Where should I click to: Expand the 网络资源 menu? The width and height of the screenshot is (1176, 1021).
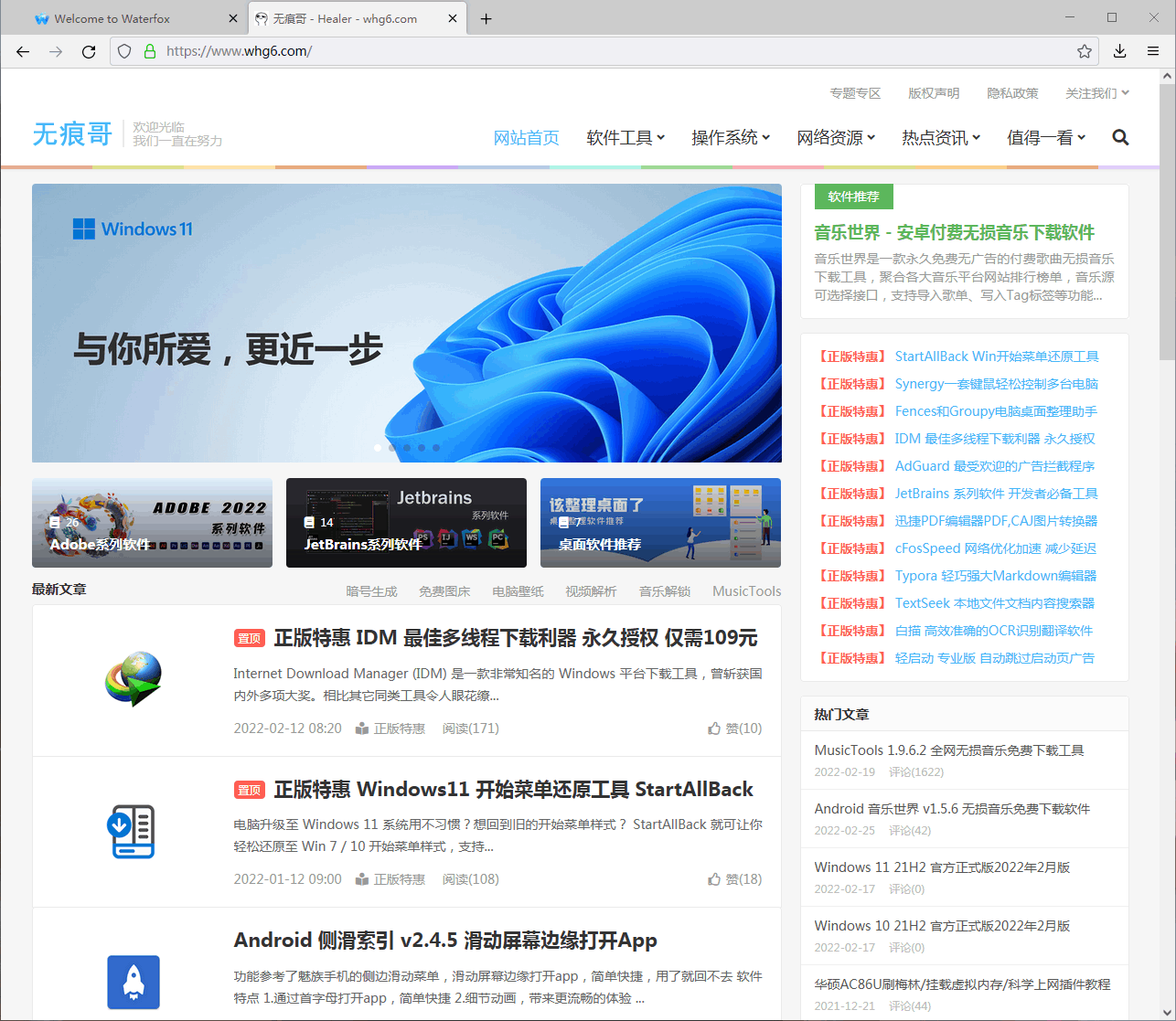(x=836, y=138)
